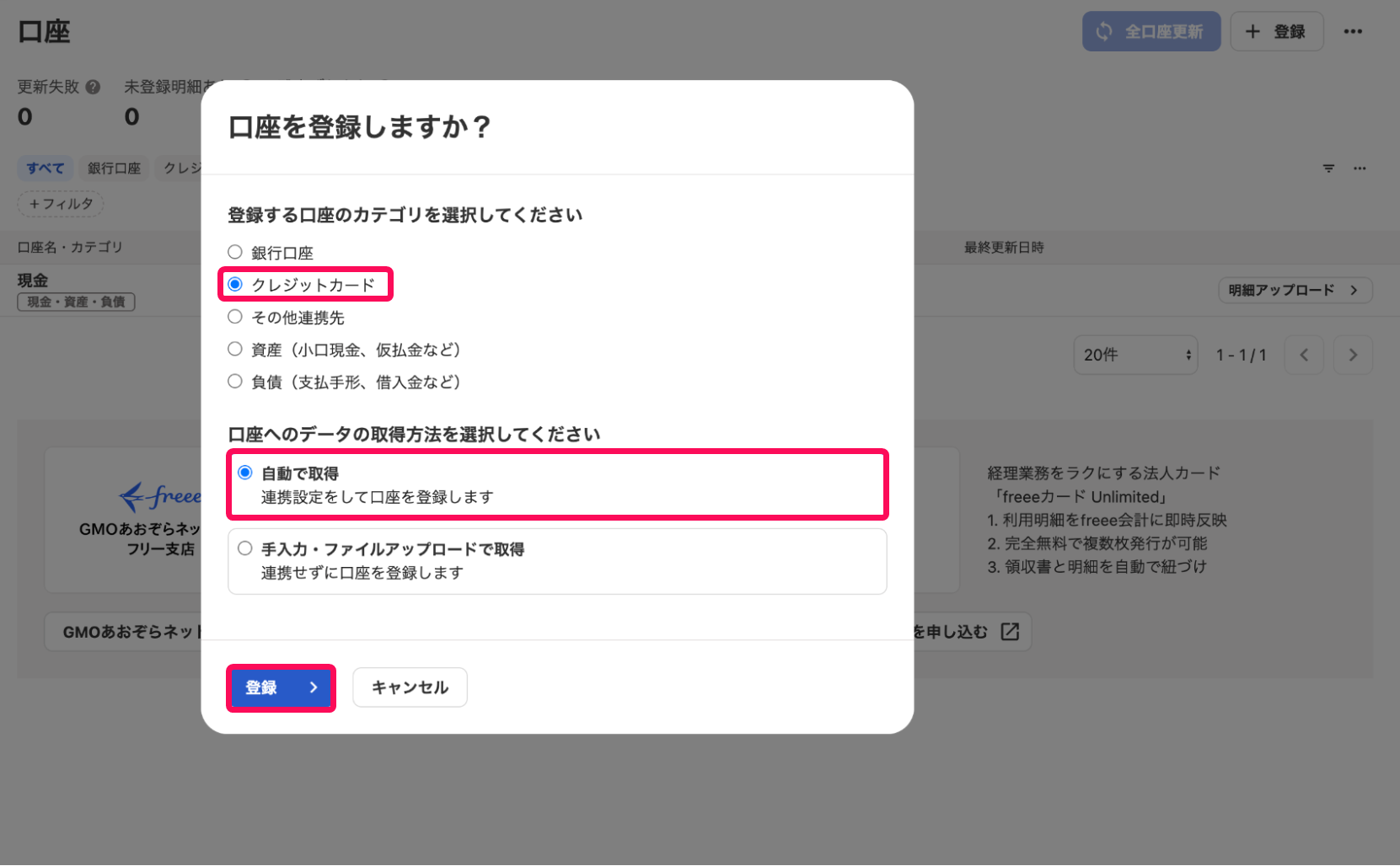The height and width of the screenshot is (866, 1400).
Task: Click the キャンセル button
Action: coord(410,687)
